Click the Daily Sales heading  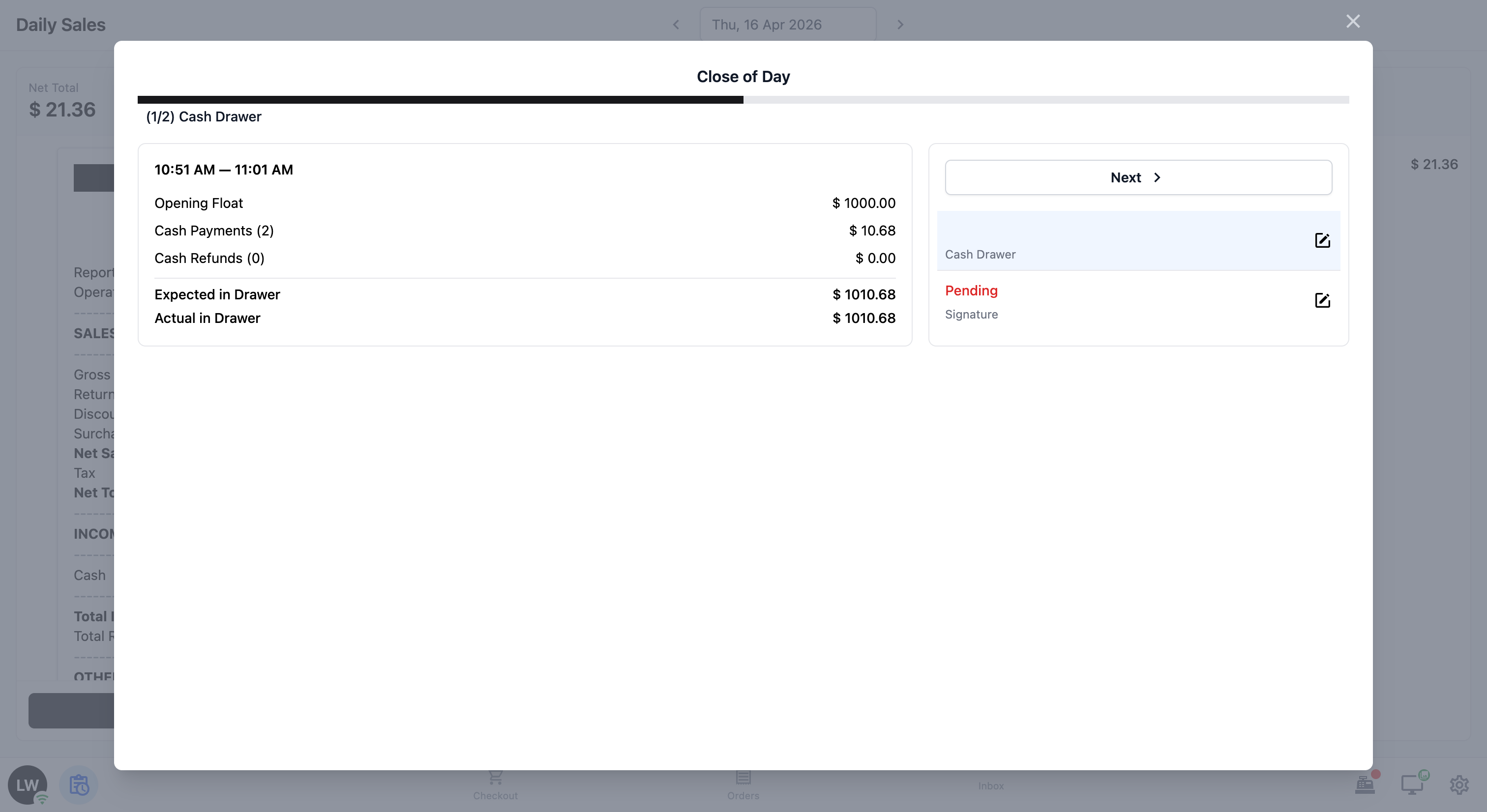point(60,25)
